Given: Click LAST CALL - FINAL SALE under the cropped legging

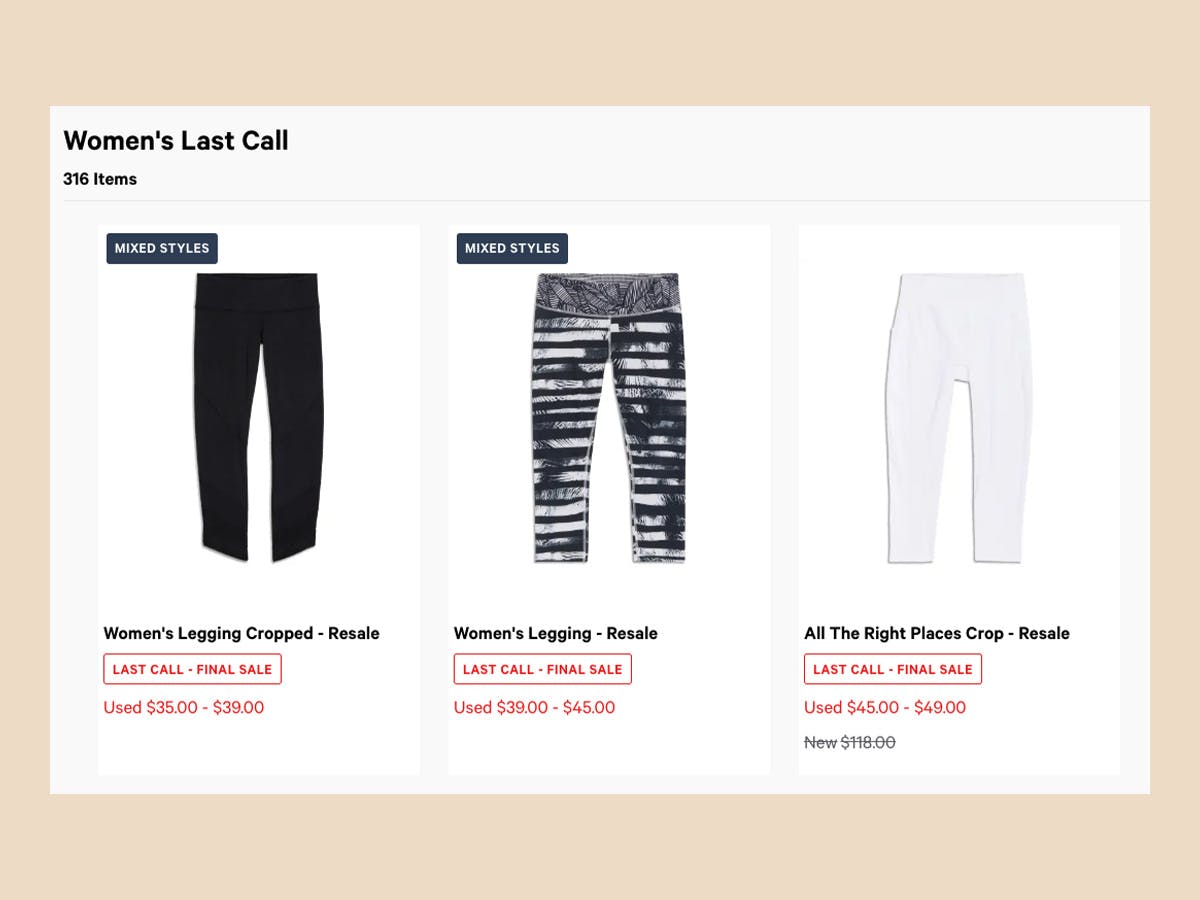Looking at the screenshot, I should [x=192, y=668].
